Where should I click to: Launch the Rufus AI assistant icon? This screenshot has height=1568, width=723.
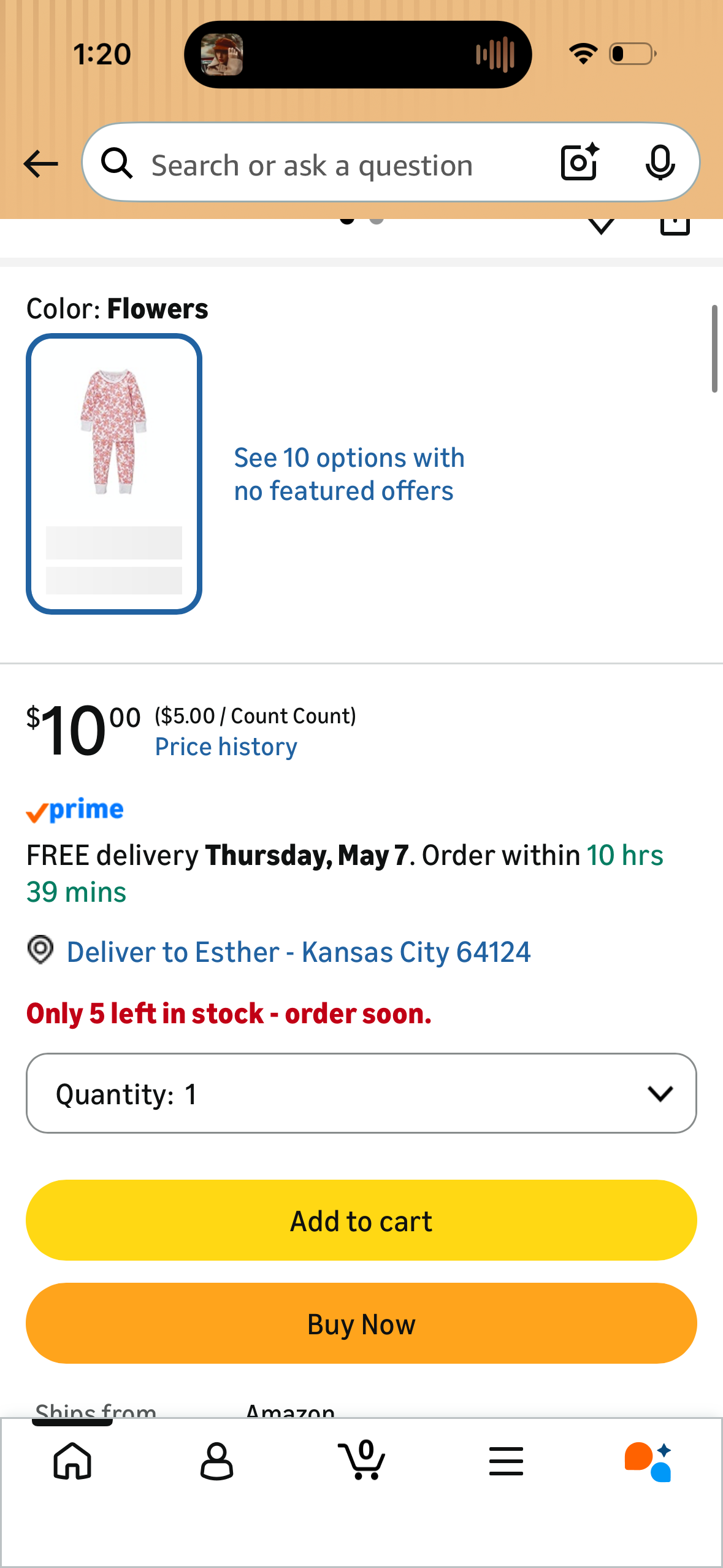click(648, 1461)
